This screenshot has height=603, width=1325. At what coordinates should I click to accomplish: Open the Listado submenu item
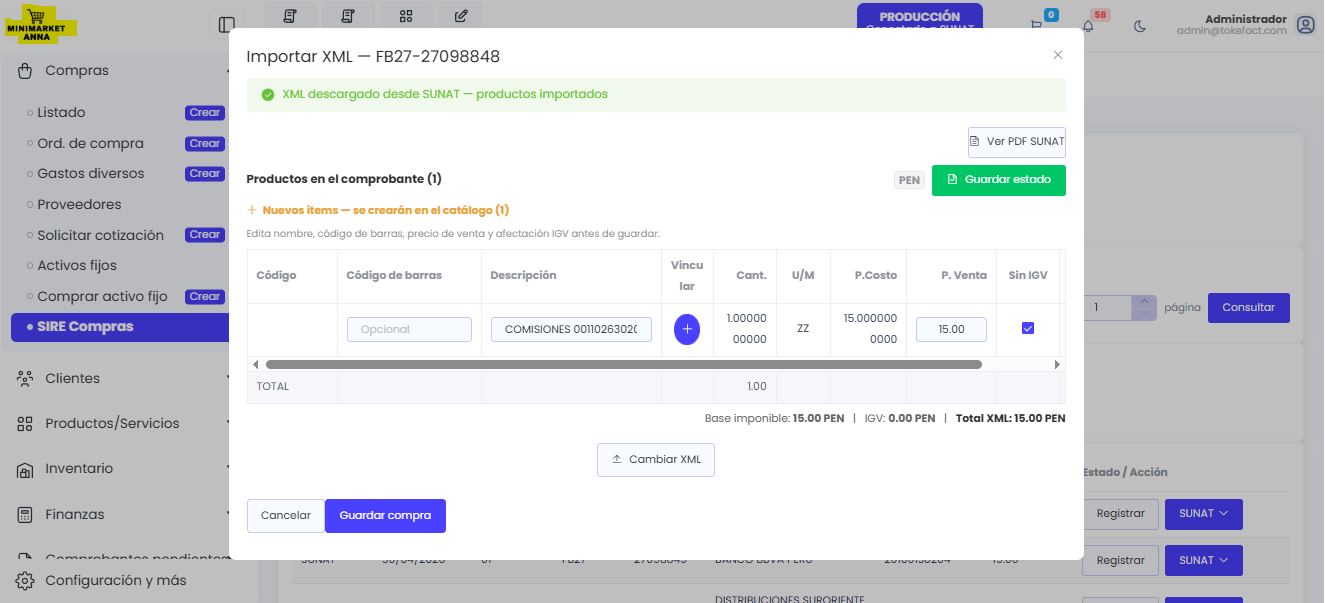tap(61, 113)
